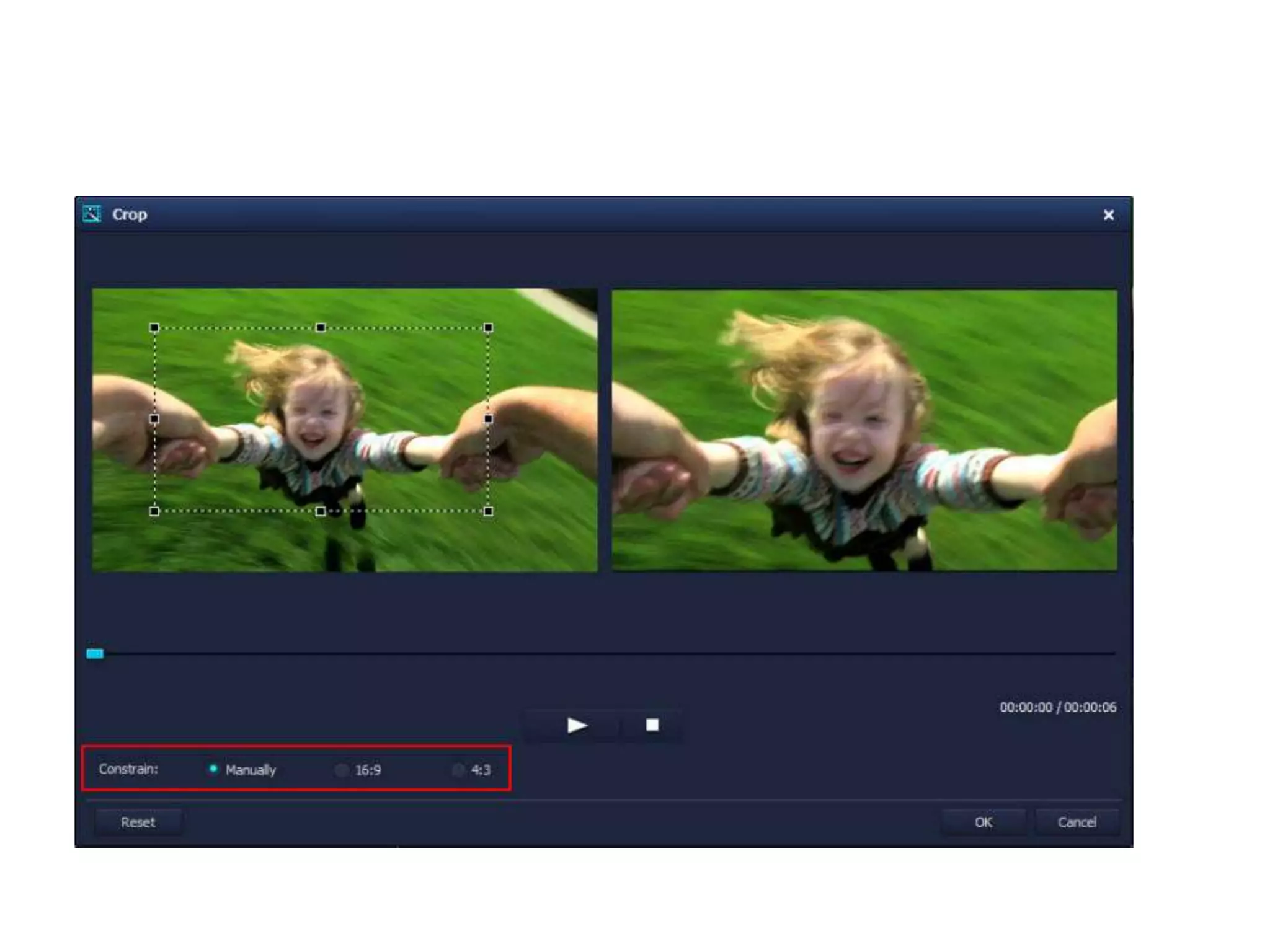Click the top-left crop handle

click(154, 327)
